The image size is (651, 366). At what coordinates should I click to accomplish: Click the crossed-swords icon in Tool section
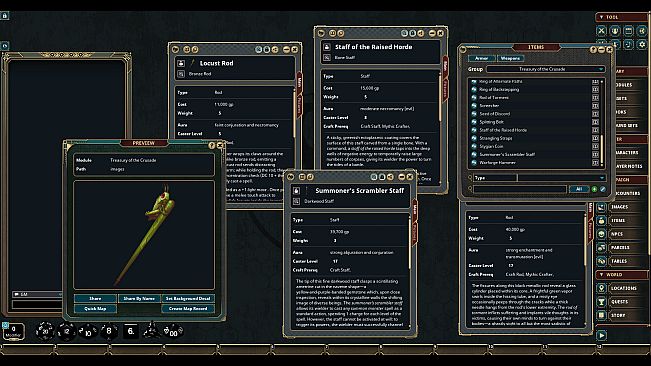pyautogui.click(x=601, y=31)
